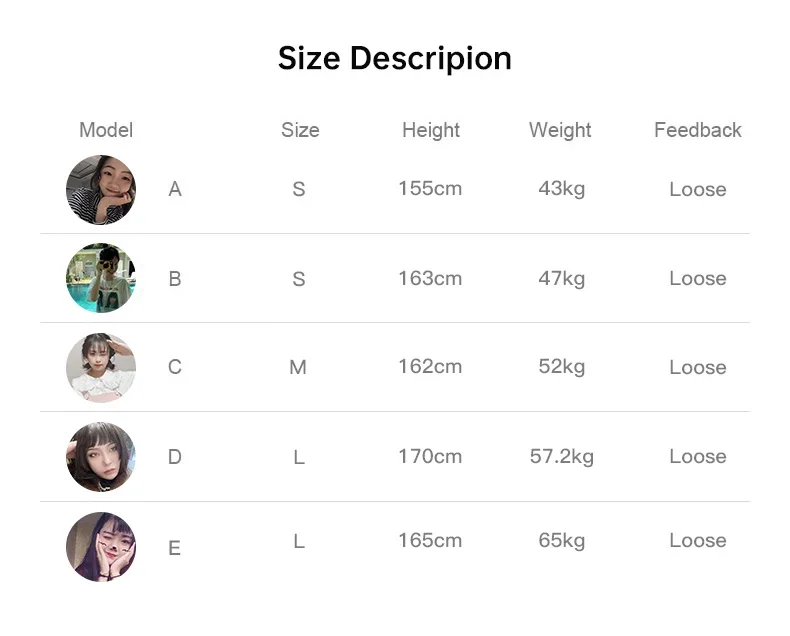Click model A's round profile photo
The image size is (790, 636).
click(x=100, y=189)
